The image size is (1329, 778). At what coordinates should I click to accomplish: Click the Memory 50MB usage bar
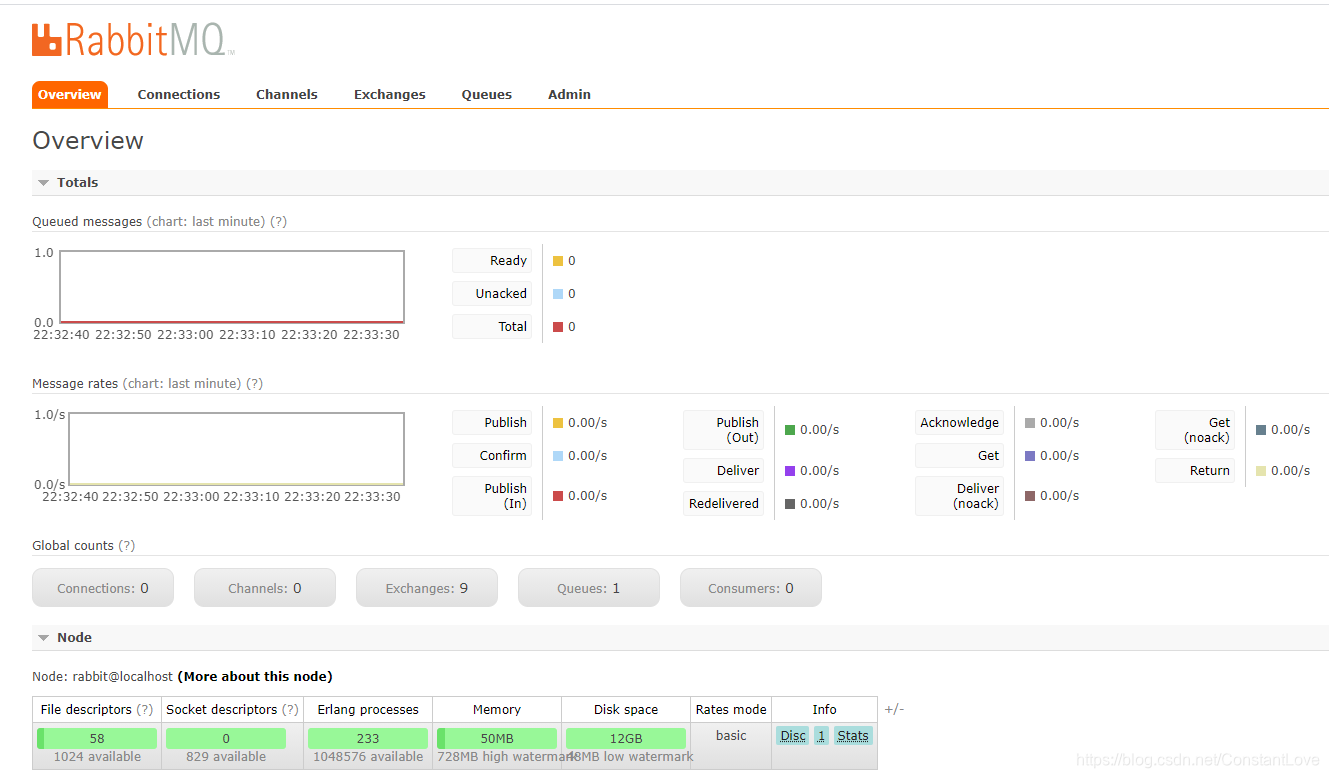pos(497,738)
